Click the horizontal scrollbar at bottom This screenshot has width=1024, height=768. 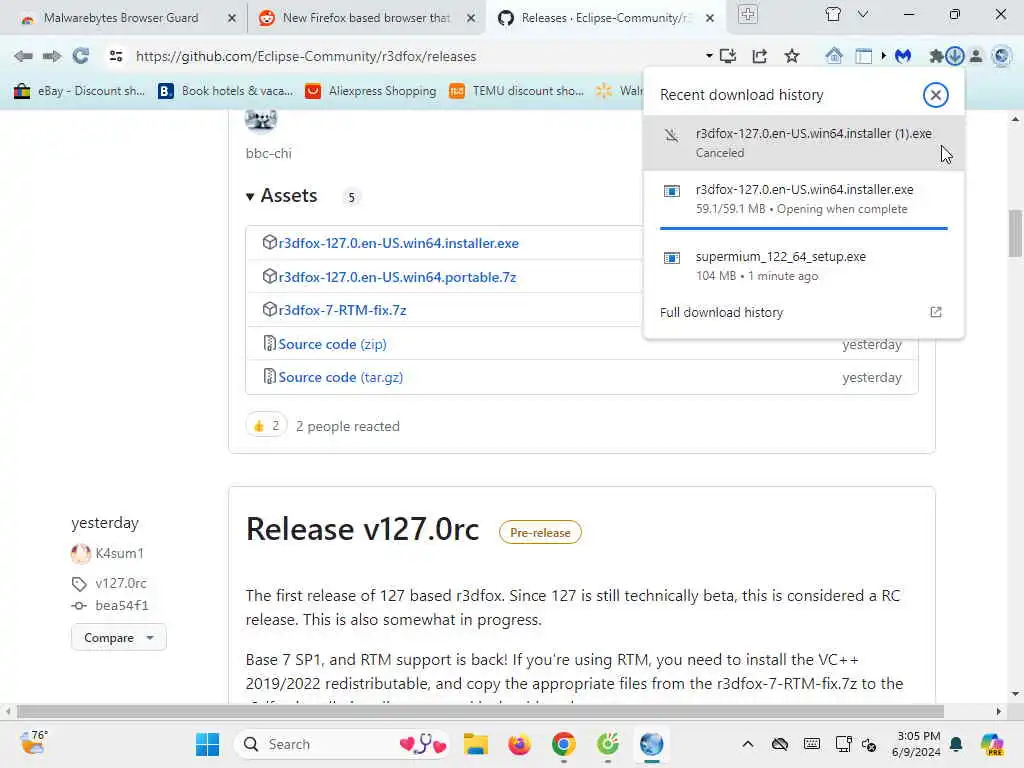[480, 711]
